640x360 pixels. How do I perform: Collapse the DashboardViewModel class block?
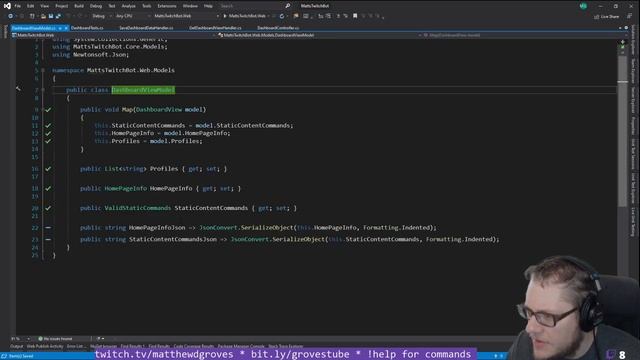click(43, 90)
